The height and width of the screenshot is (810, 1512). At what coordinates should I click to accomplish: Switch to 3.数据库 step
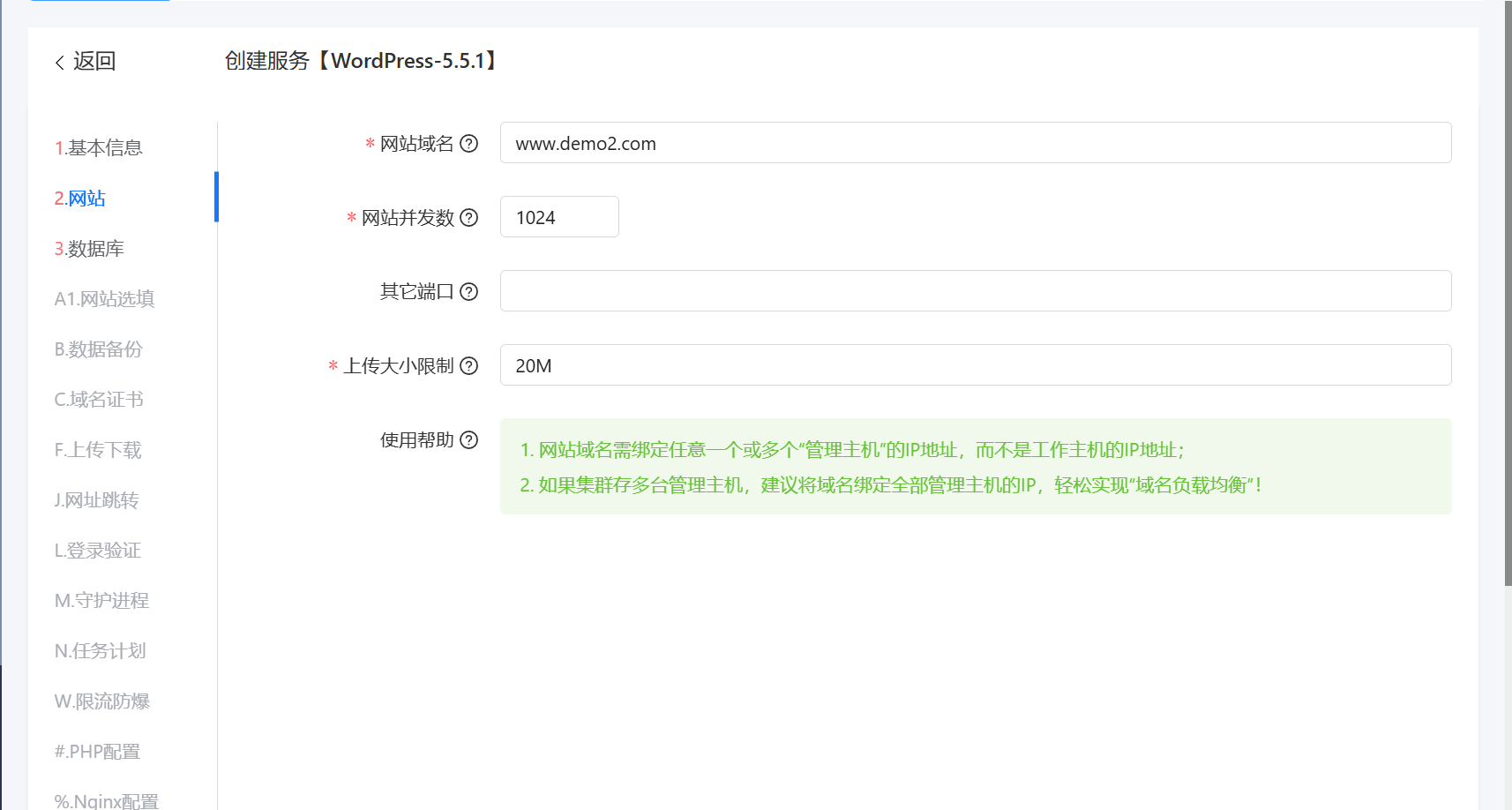[x=89, y=248]
